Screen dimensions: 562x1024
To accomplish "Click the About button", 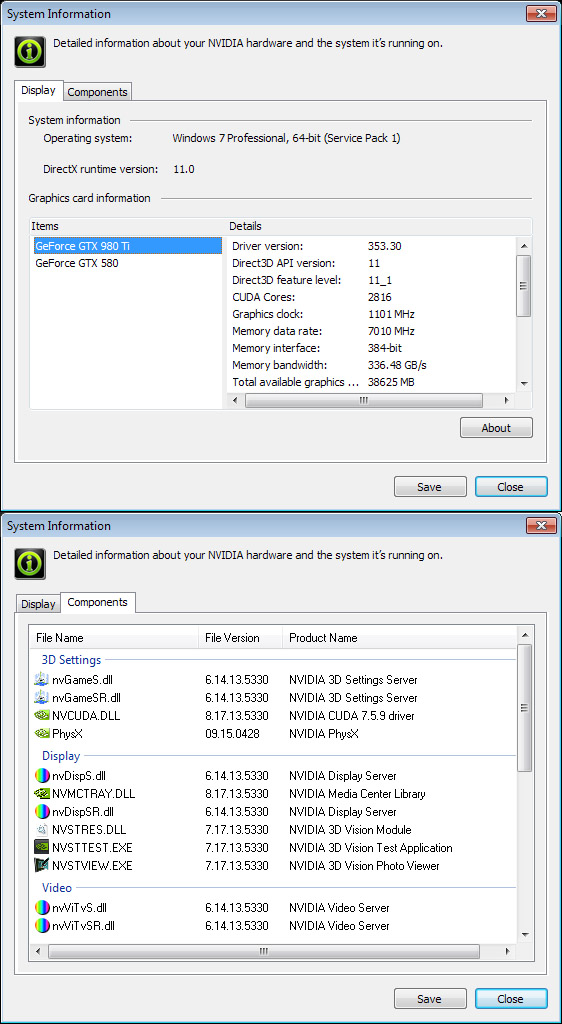I will point(496,428).
